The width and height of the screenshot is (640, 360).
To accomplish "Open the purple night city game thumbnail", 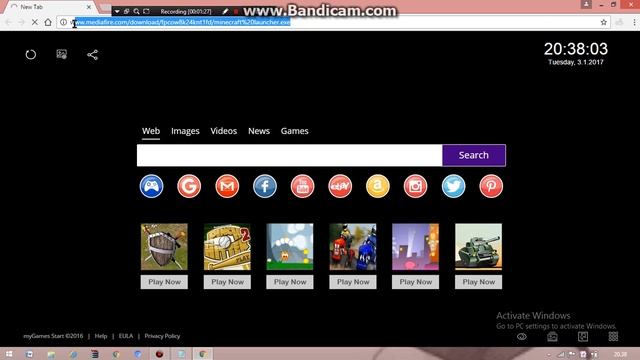I will 416,247.
